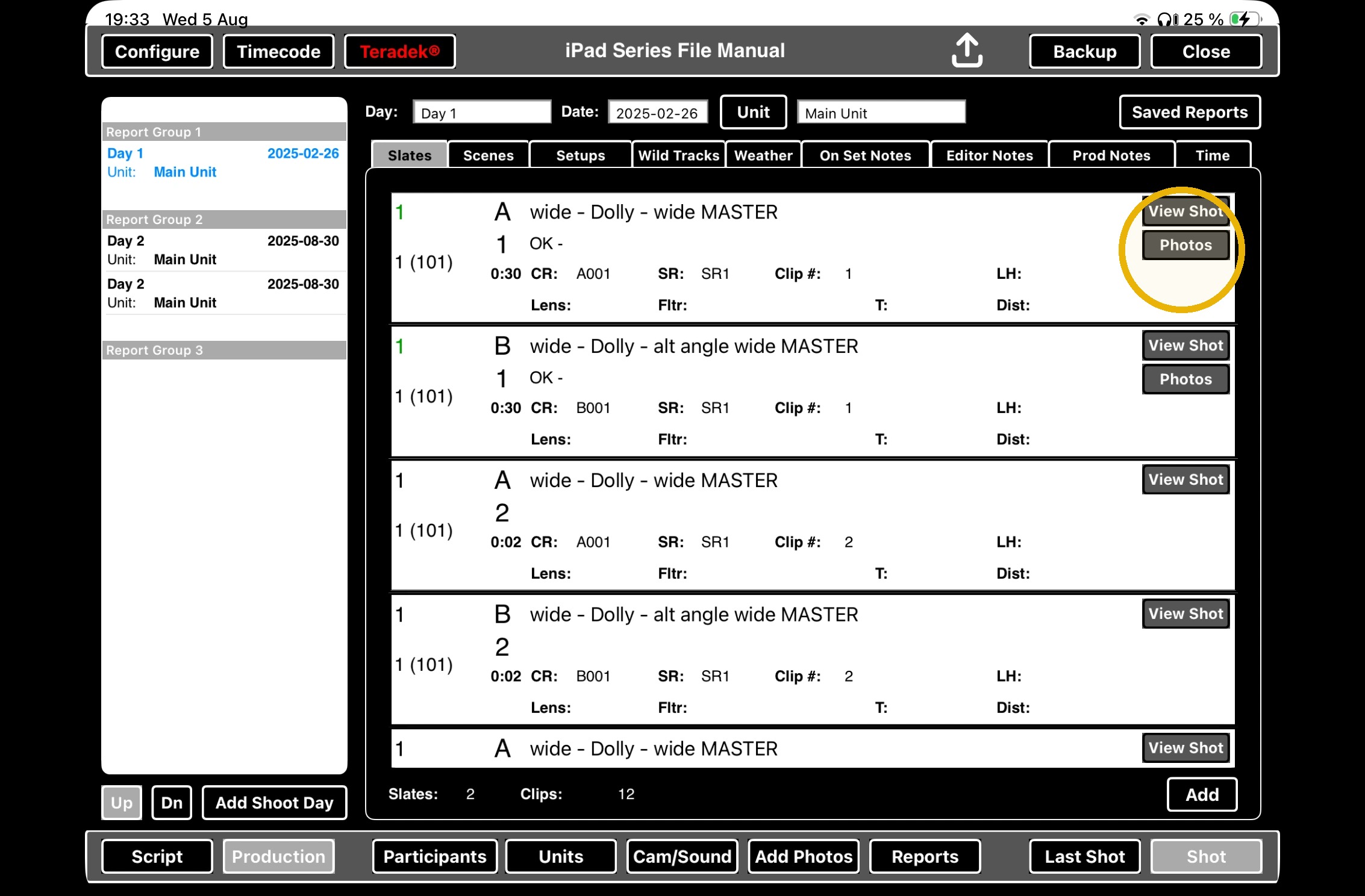The width and height of the screenshot is (1365, 896).
Task: Click slate description 'wide - Dolly - alt angle wide MASTER' take 1
Action: pyautogui.click(x=694, y=346)
